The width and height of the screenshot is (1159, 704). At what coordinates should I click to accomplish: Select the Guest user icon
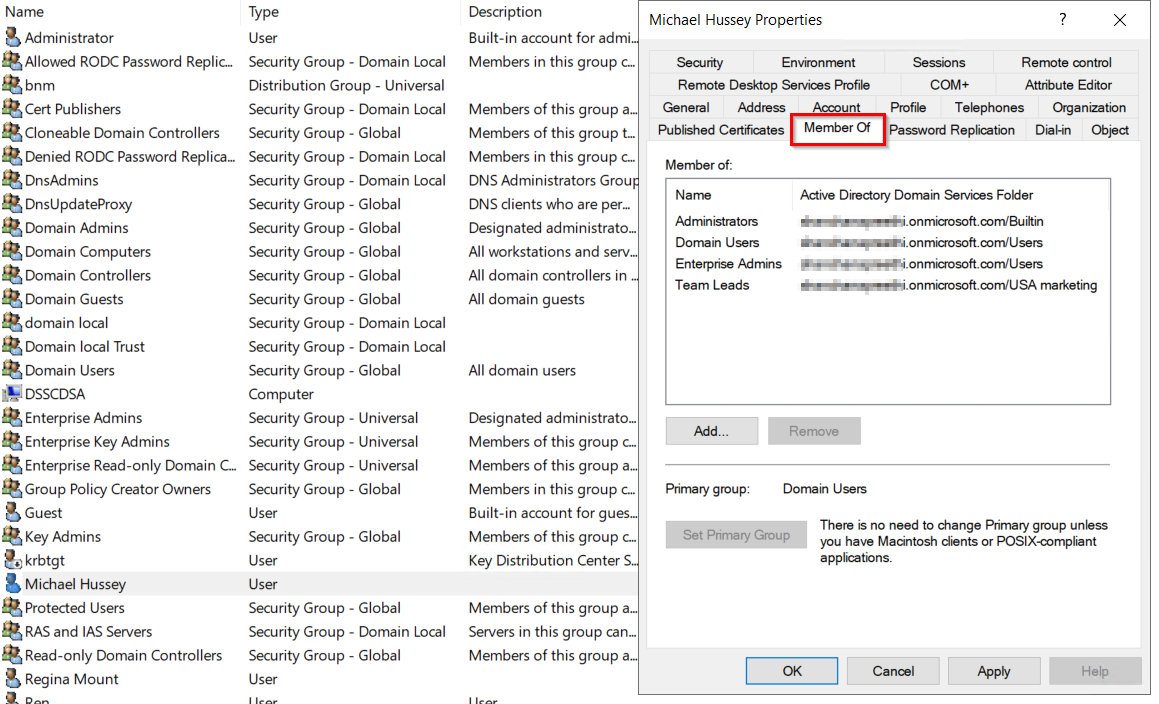click(12, 512)
